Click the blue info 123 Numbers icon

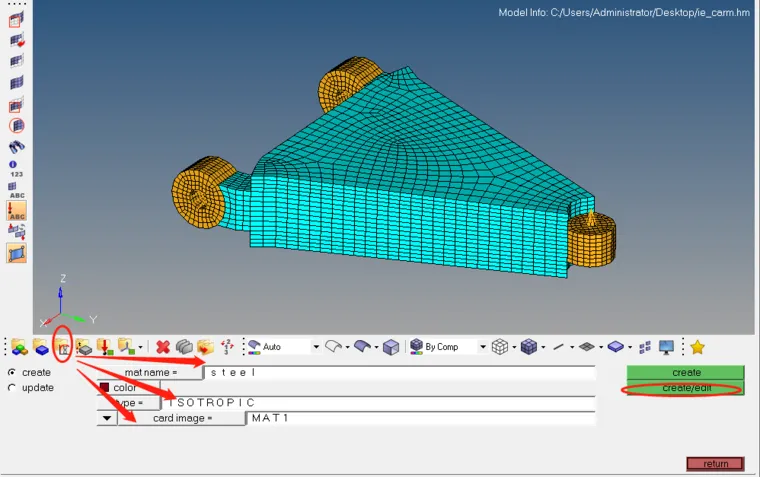click(x=16, y=169)
